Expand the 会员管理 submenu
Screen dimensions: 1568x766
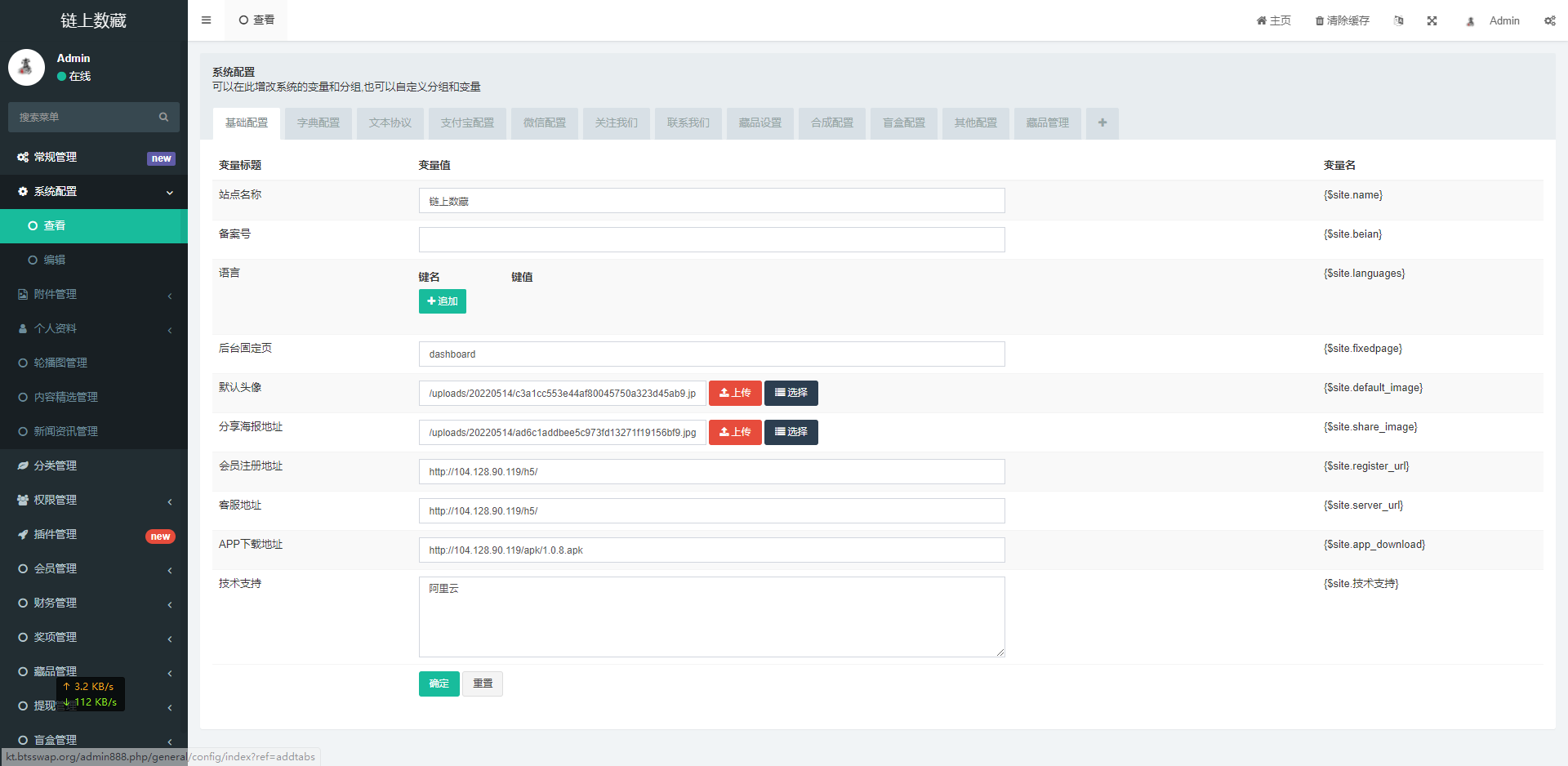[x=55, y=568]
